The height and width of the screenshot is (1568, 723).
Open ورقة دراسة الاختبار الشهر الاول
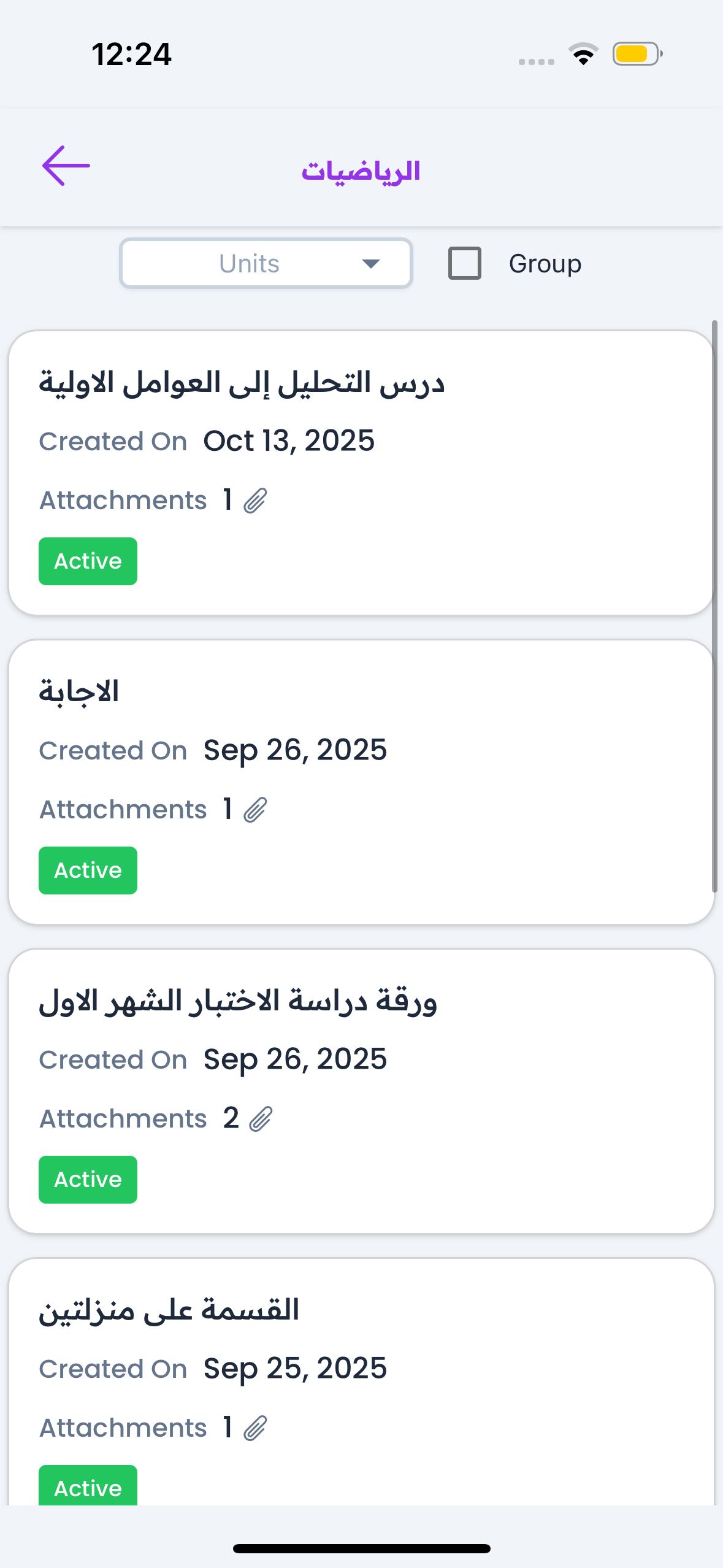pyautogui.click(x=238, y=1001)
